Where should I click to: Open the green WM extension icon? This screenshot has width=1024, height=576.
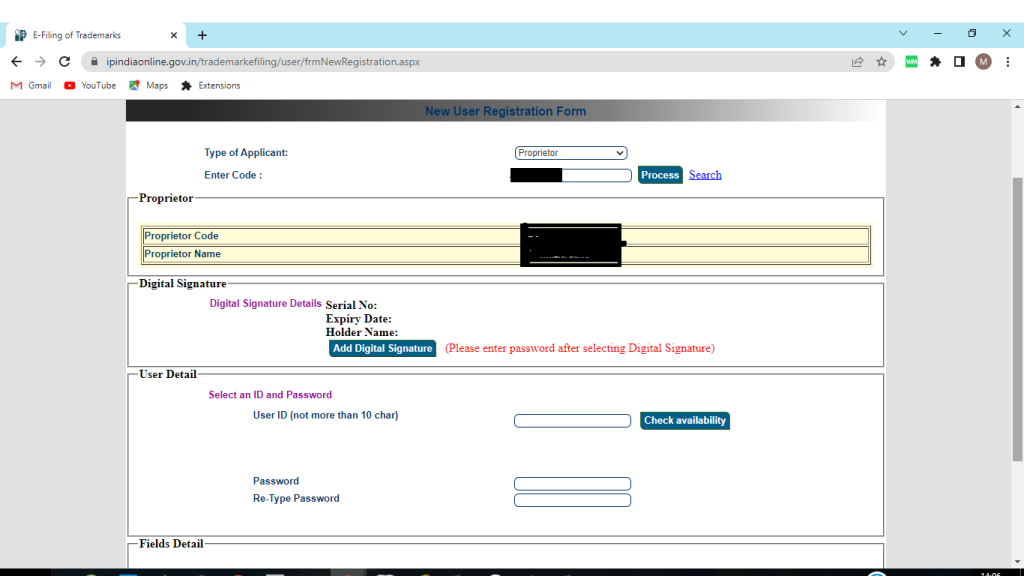click(x=911, y=61)
